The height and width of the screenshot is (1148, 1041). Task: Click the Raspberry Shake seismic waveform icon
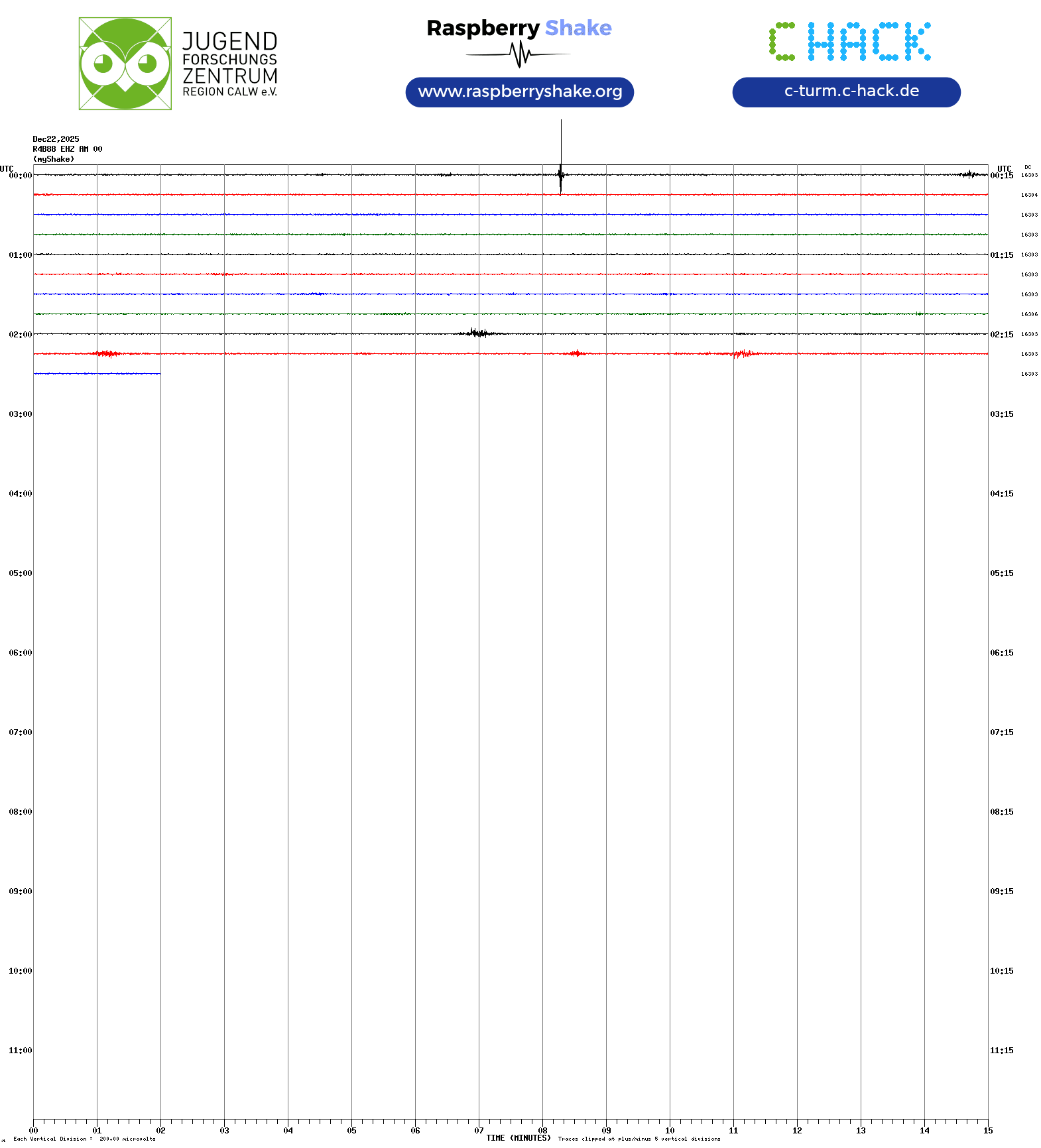519,54
